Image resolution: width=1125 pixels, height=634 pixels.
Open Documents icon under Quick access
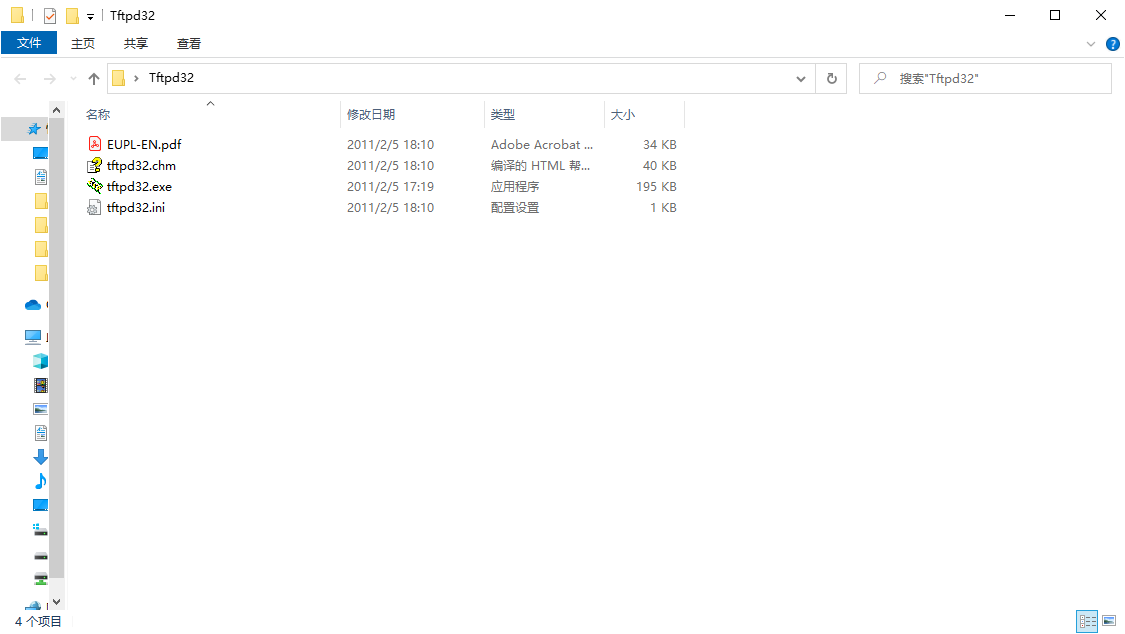41,176
